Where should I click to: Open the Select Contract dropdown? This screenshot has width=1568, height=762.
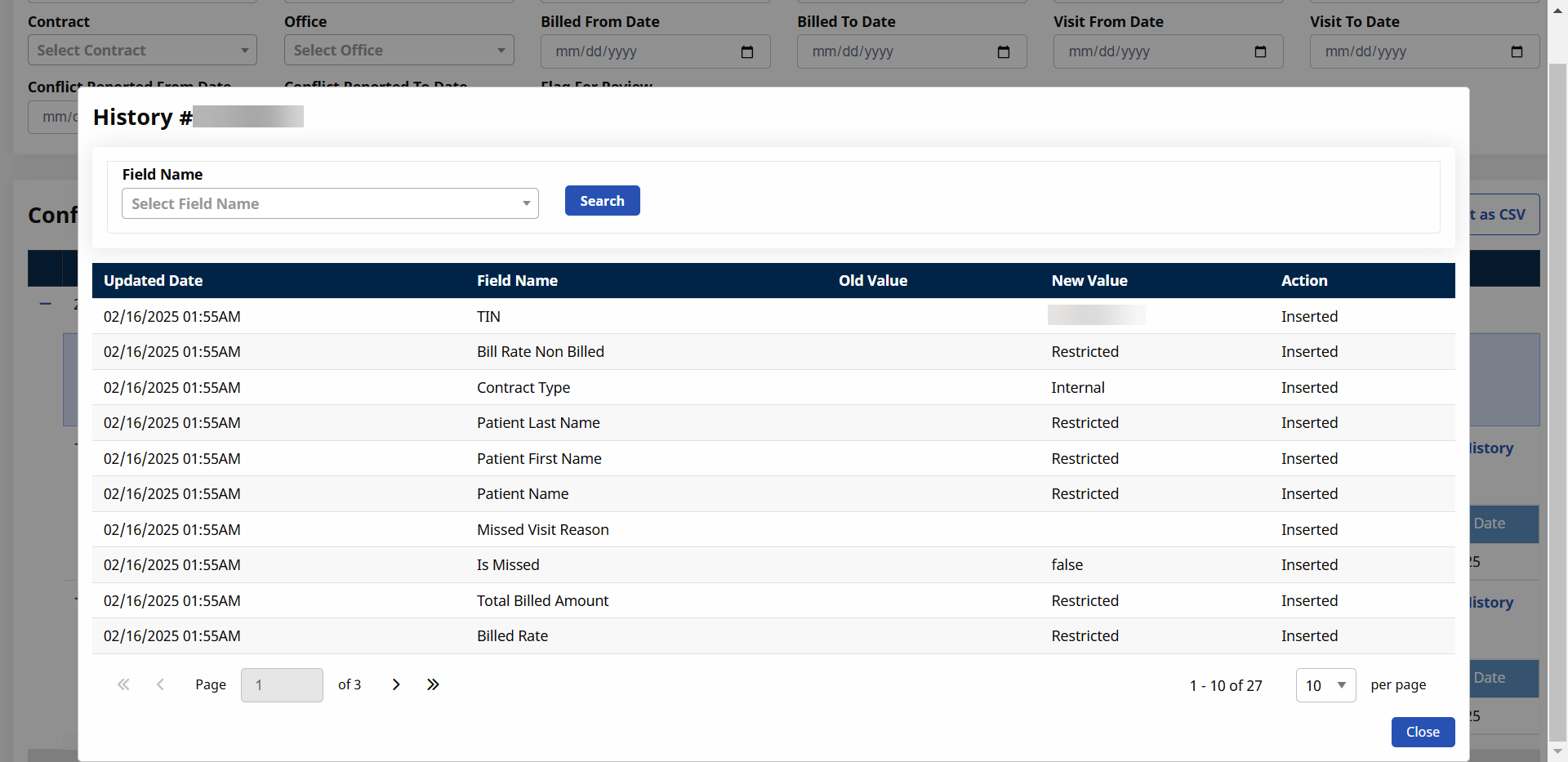[x=142, y=50]
